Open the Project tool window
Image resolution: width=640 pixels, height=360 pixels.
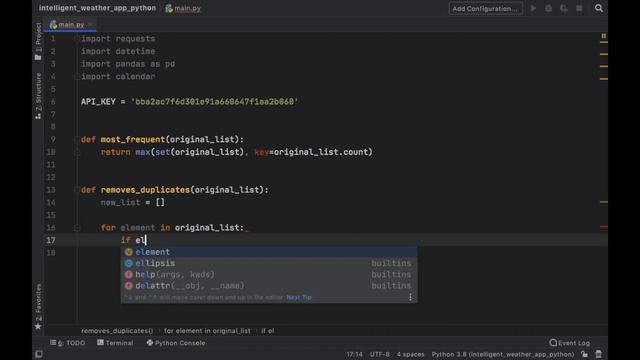pyautogui.click(x=38, y=41)
